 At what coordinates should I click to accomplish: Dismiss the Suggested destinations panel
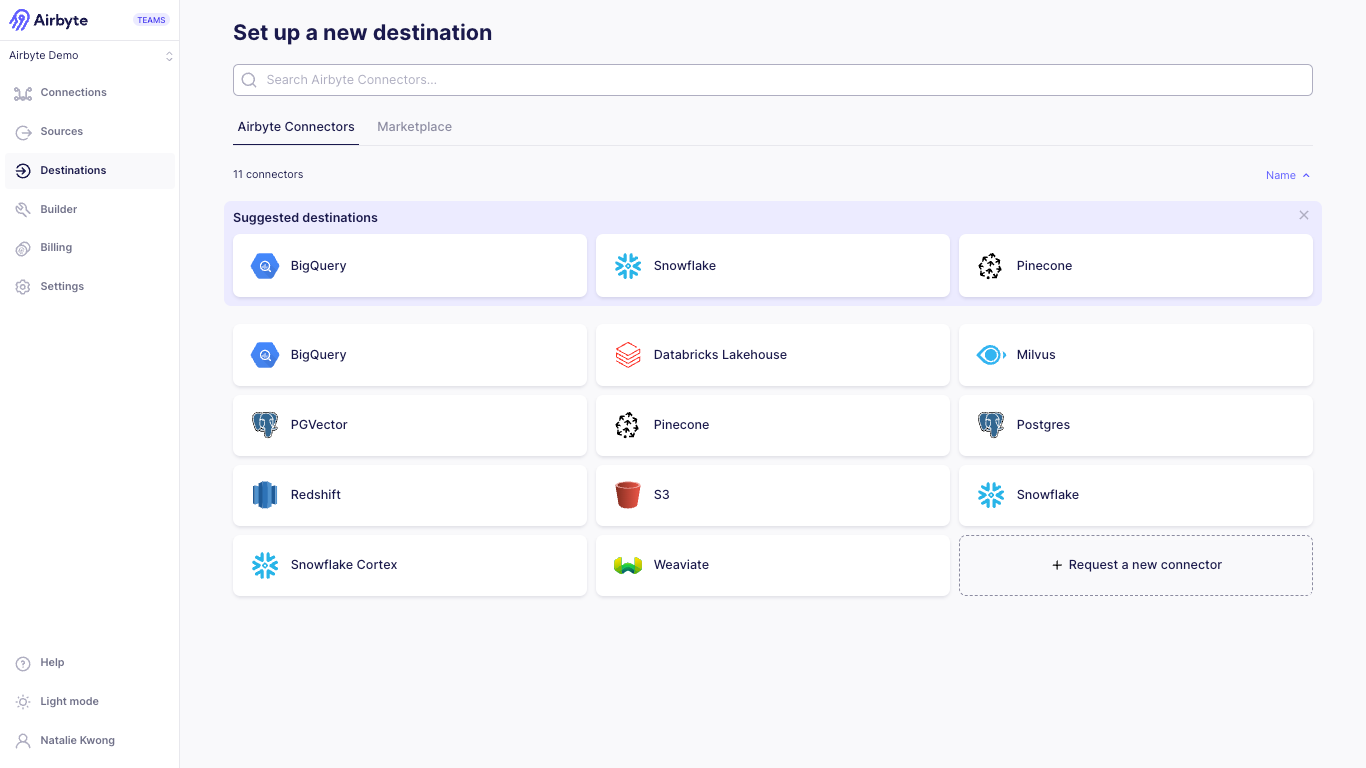(x=1303, y=215)
